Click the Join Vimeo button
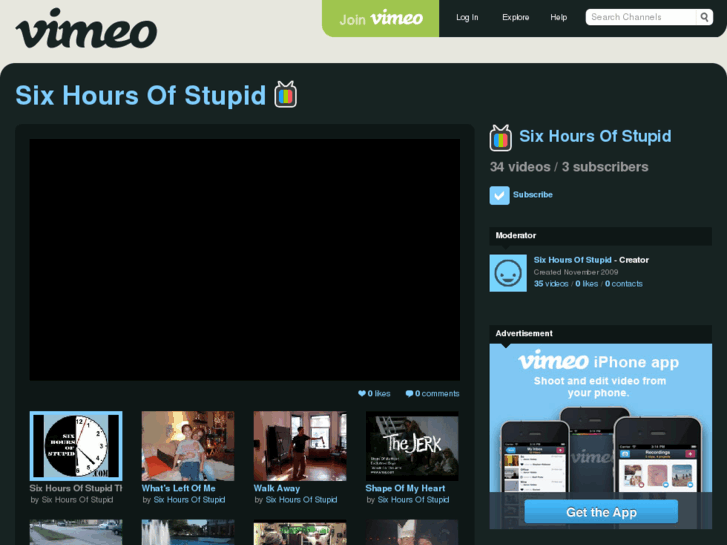Screen dimensions: 727x545 pos(381,18)
